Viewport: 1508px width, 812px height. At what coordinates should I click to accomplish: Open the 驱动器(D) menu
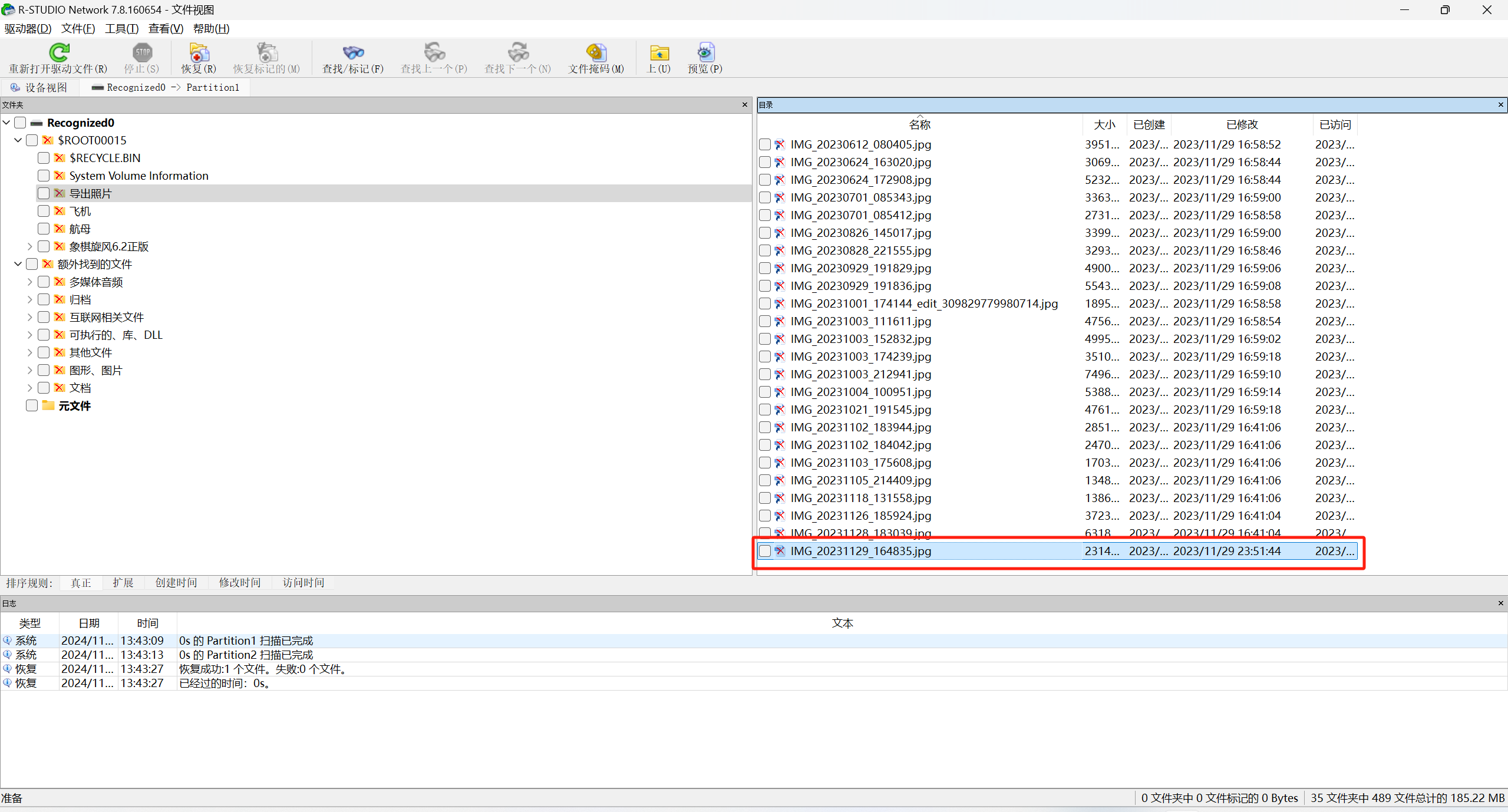28,29
